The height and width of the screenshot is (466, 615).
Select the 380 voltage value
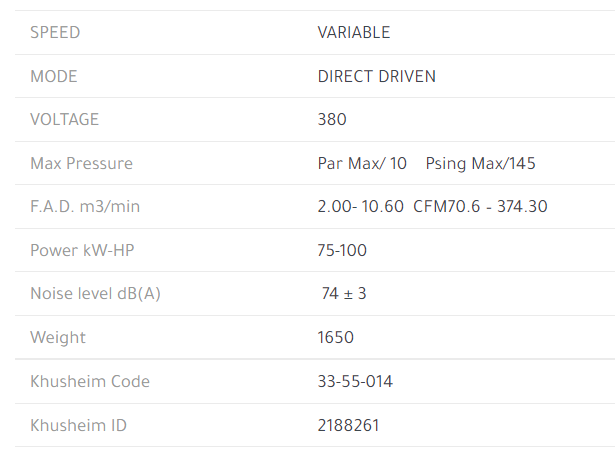[x=332, y=120]
